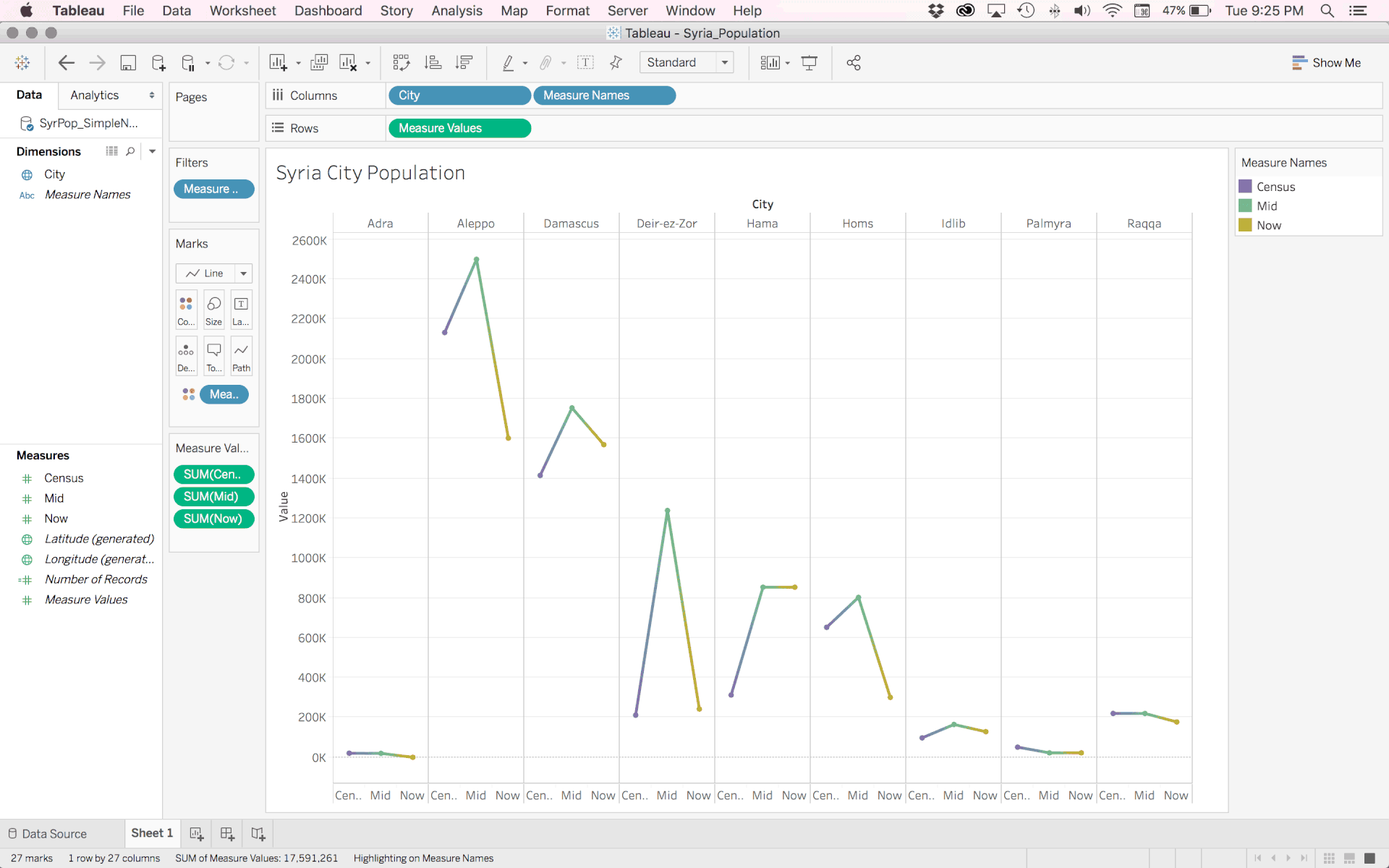
Task: Open the Format menu
Action: coord(567,11)
